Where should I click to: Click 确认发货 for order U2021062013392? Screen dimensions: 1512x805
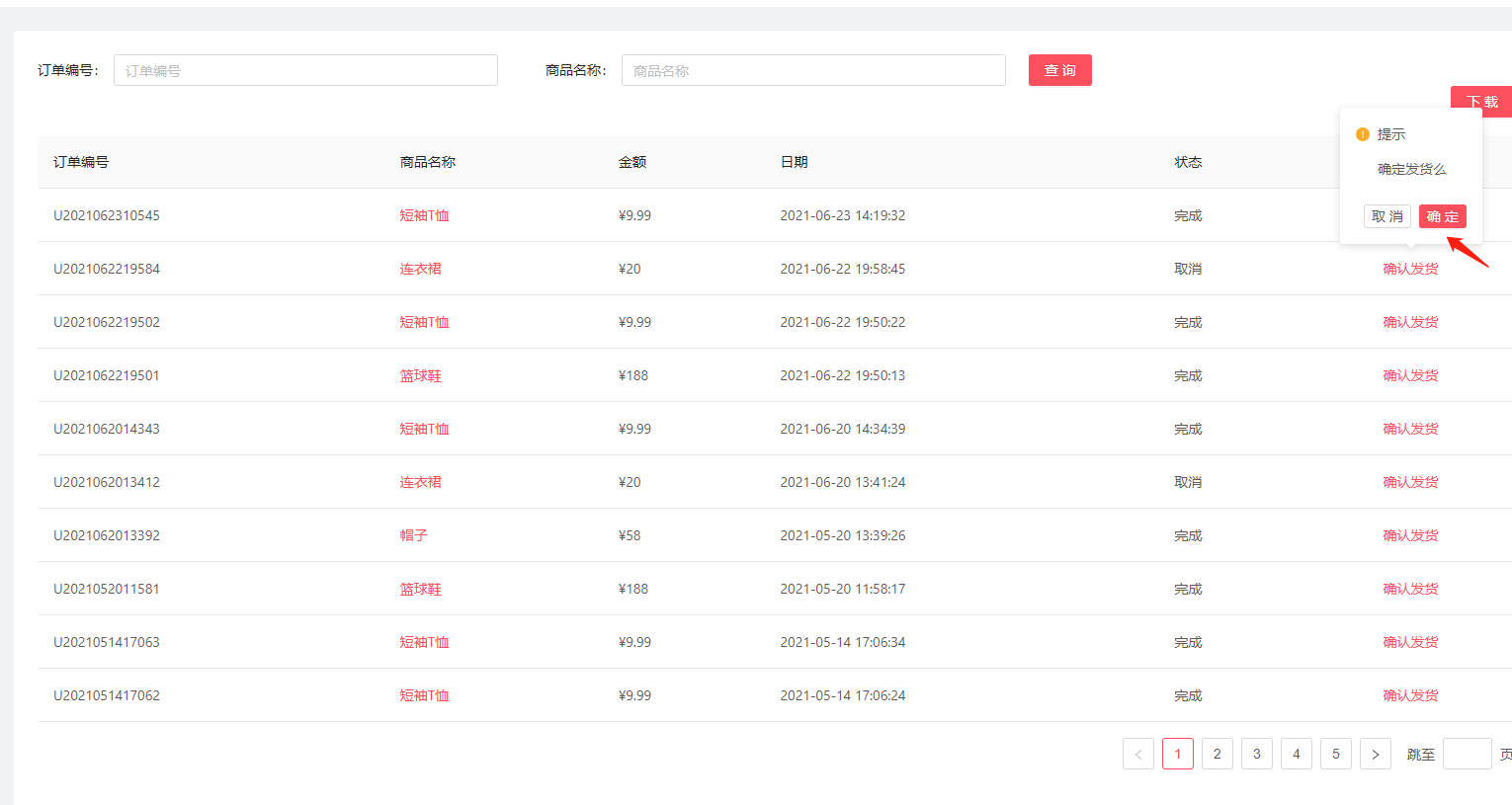[1410, 535]
